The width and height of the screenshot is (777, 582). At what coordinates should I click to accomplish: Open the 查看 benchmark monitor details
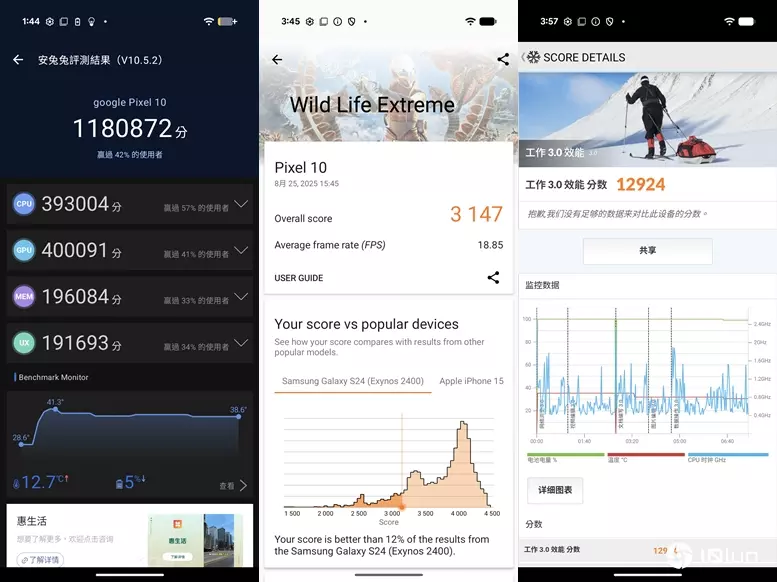tap(233, 485)
